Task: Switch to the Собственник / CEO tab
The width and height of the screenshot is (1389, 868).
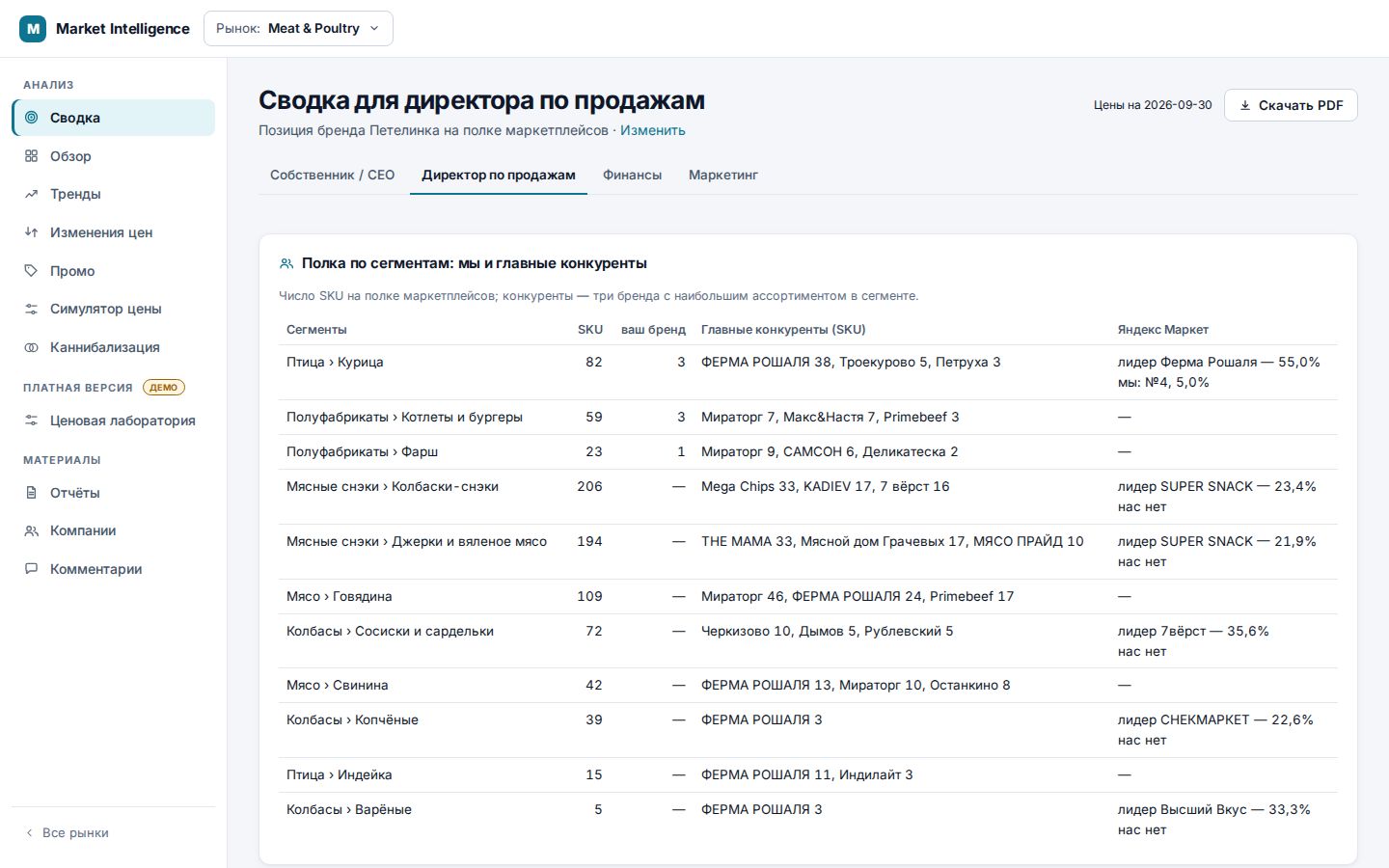Action: (x=332, y=175)
